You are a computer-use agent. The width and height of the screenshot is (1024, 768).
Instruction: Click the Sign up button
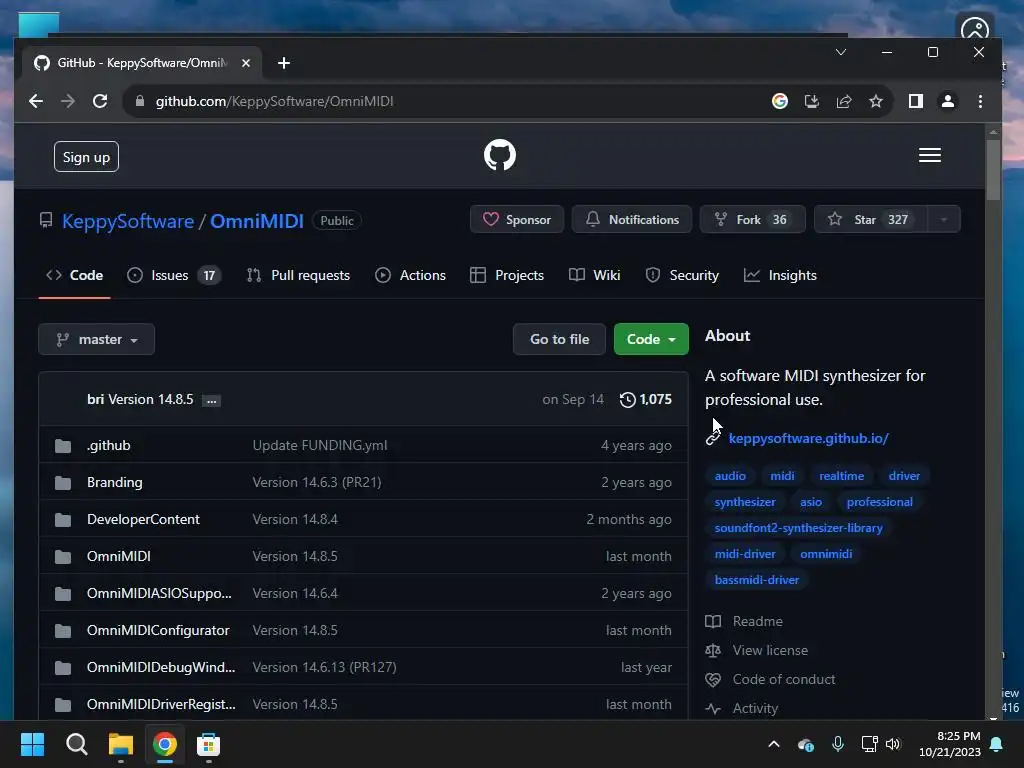(x=86, y=157)
